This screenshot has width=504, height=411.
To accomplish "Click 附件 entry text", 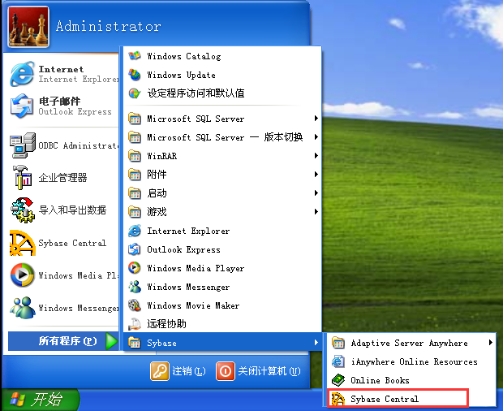I will pos(157,174).
